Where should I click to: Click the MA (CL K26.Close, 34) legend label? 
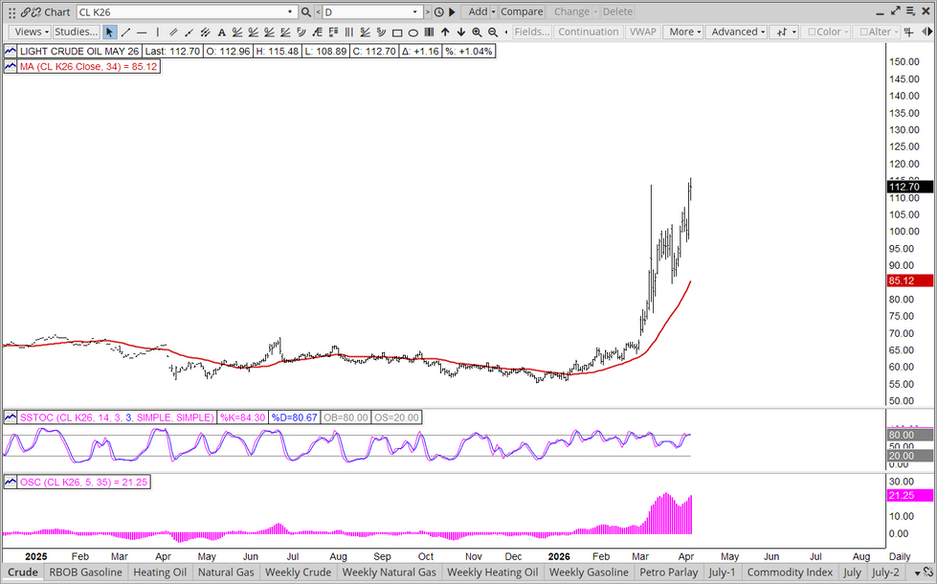(x=88, y=66)
